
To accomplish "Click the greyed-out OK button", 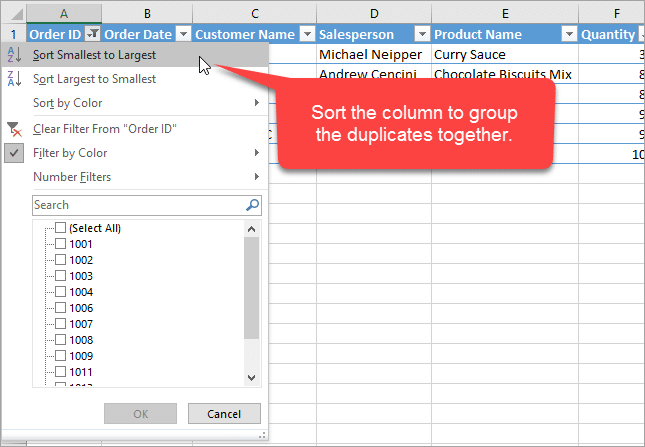I will (x=140, y=414).
